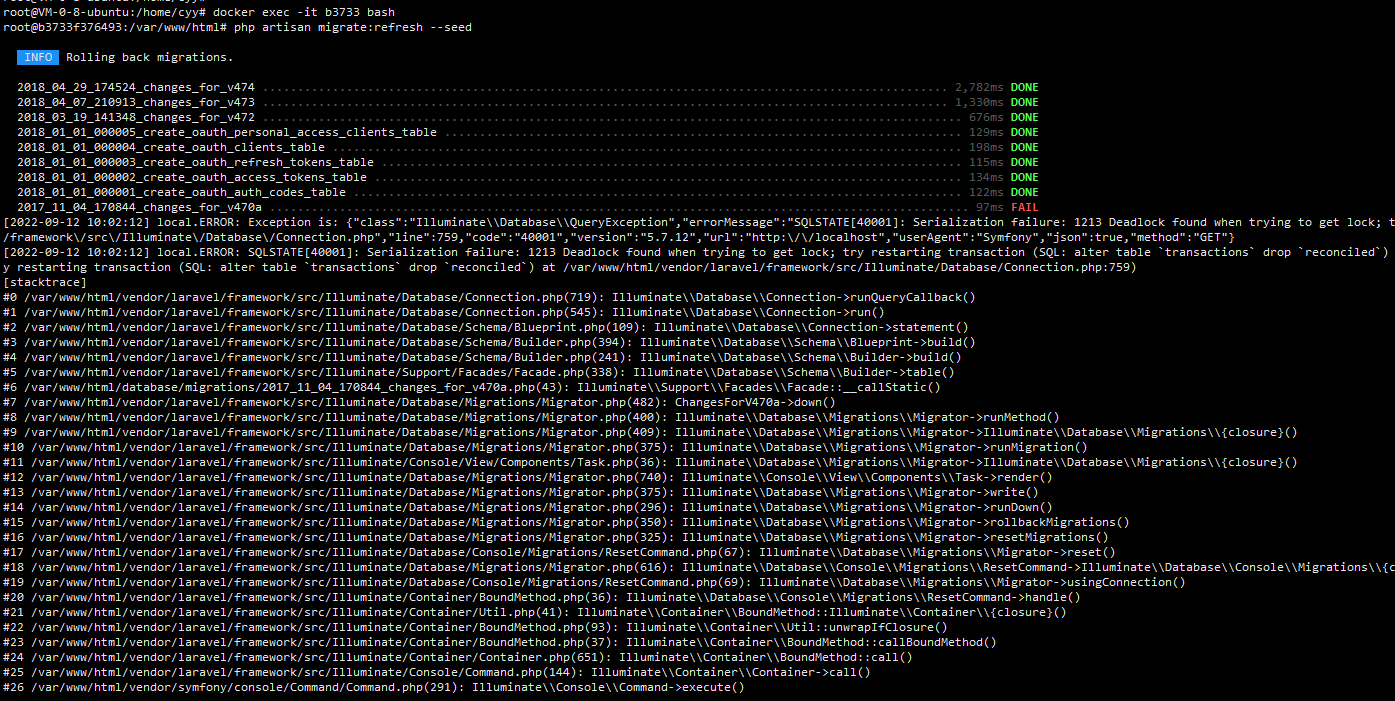
Task: Click DONE status for create_oauth_auth_codes_table
Action: tap(1024, 192)
